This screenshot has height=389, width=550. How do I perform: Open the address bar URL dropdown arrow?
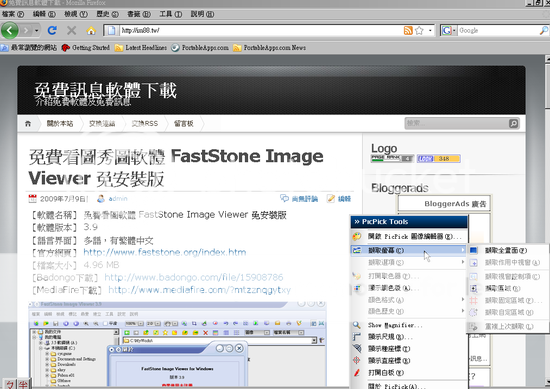[430, 31]
